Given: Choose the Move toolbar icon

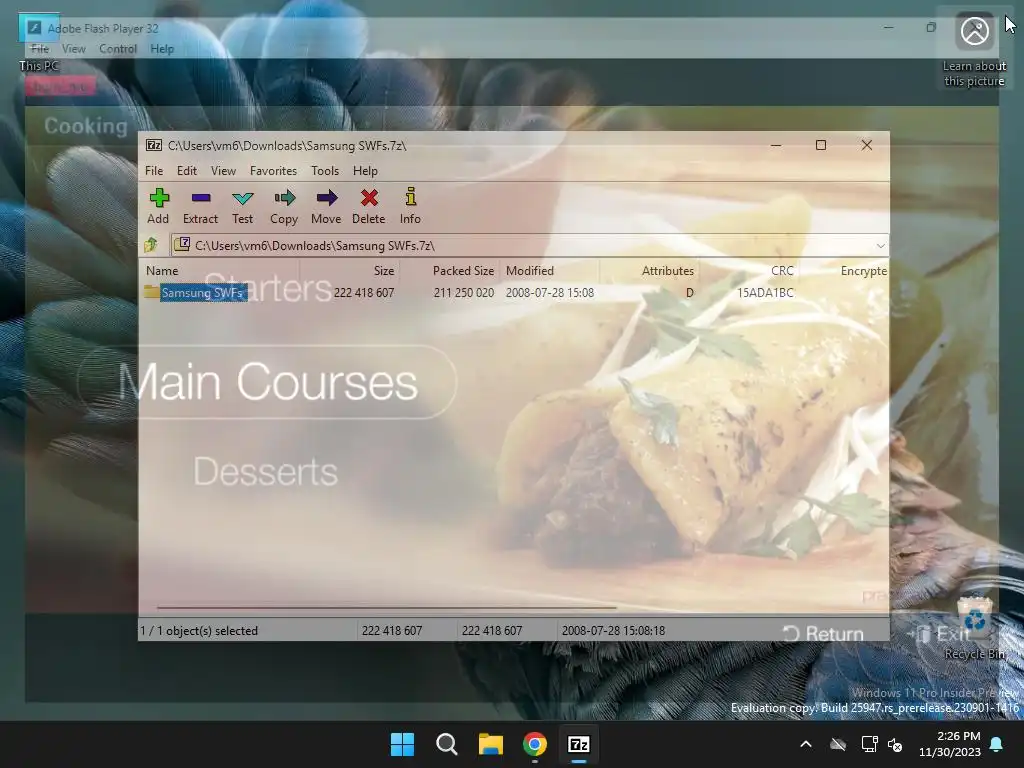Looking at the screenshot, I should pyautogui.click(x=326, y=206).
